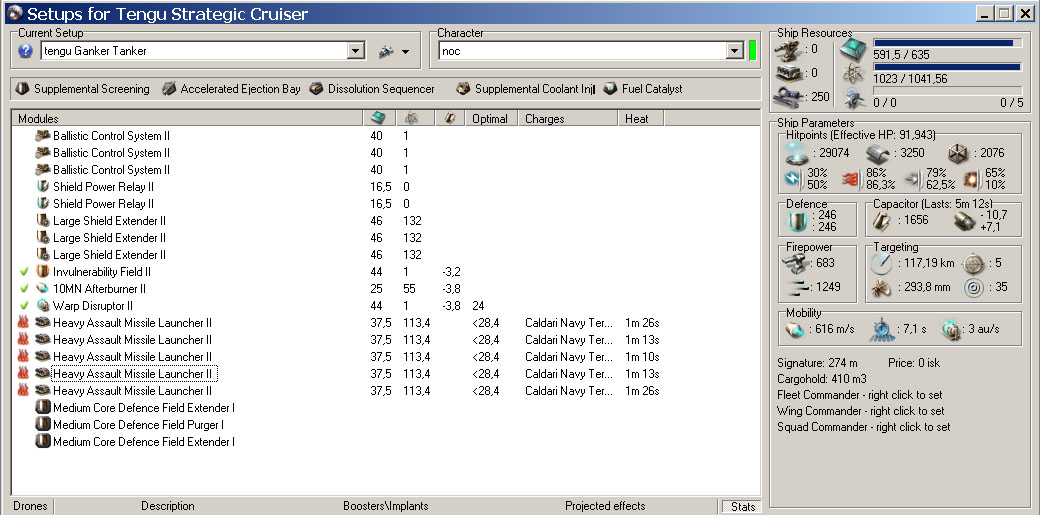
Task: Click the Dissolution Sequencer subsystem icon
Action: pos(316,89)
